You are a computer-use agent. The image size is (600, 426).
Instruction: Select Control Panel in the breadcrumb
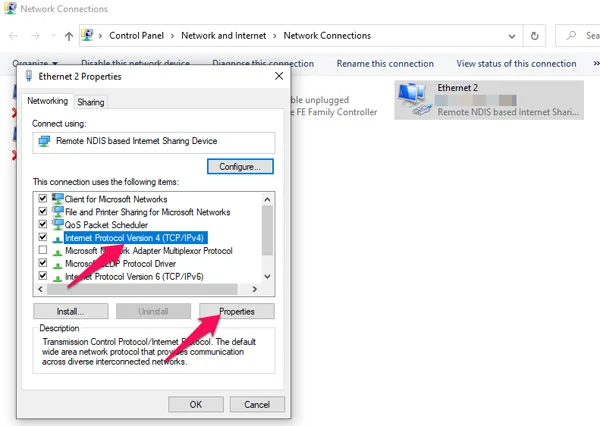(137, 36)
